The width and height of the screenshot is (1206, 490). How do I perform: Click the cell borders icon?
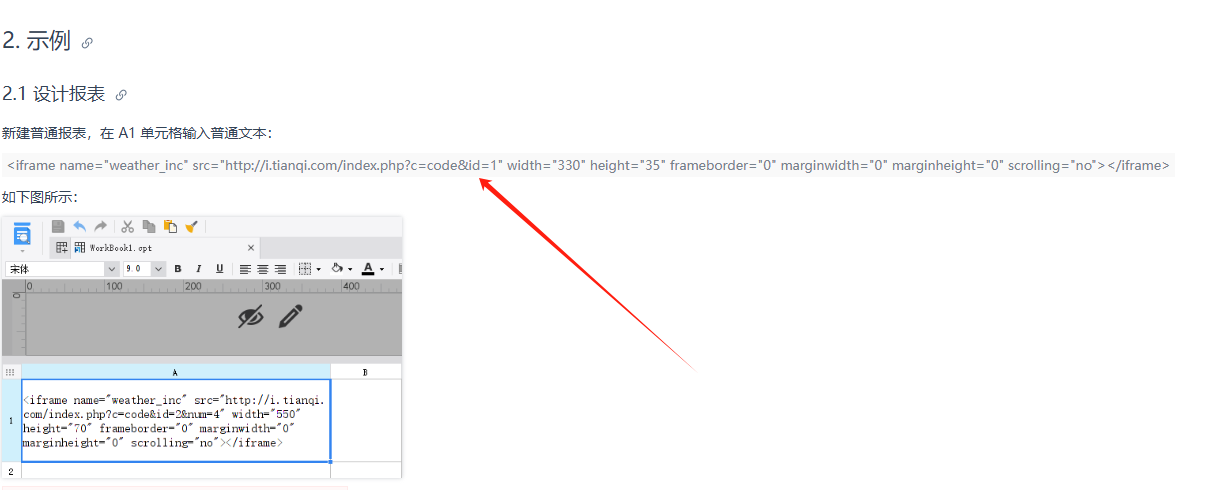(x=306, y=269)
